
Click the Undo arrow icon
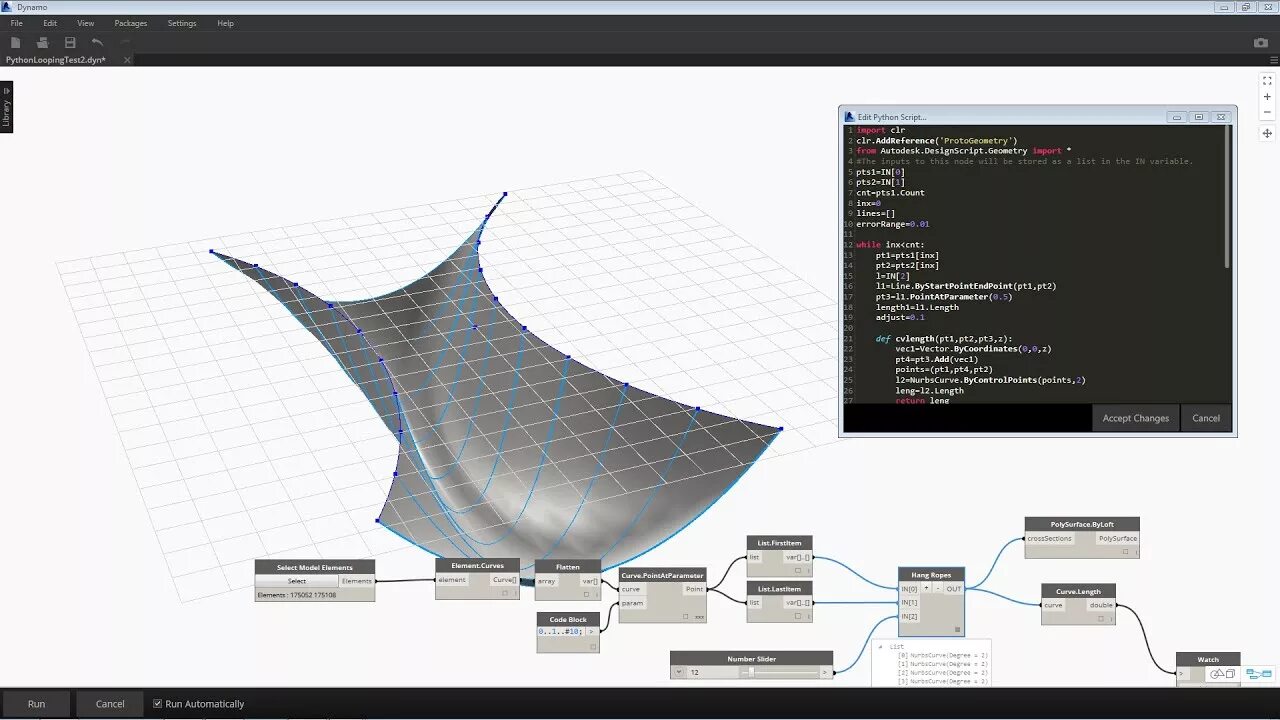tap(97, 42)
